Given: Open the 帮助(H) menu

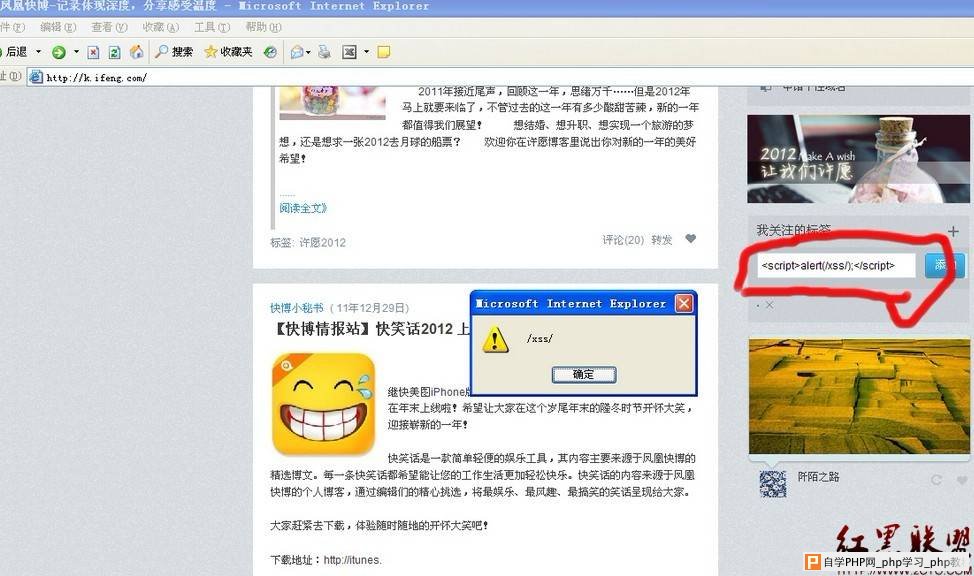Looking at the screenshot, I should tap(263, 27).
